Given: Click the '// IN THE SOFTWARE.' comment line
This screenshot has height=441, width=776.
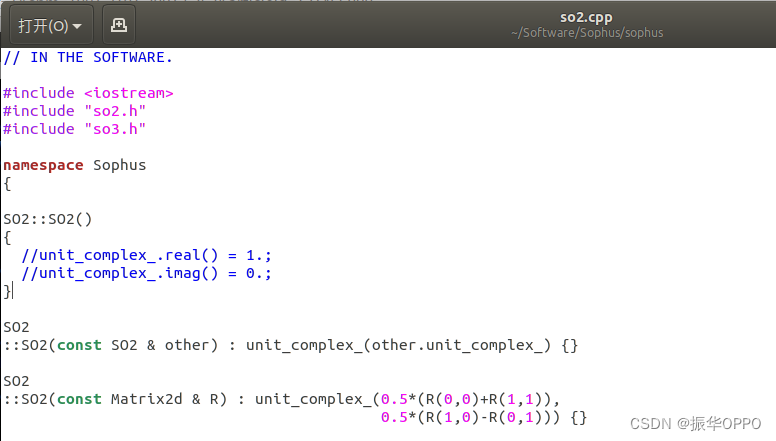Looking at the screenshot, I should pyautogui.click(x=88, y=57).
